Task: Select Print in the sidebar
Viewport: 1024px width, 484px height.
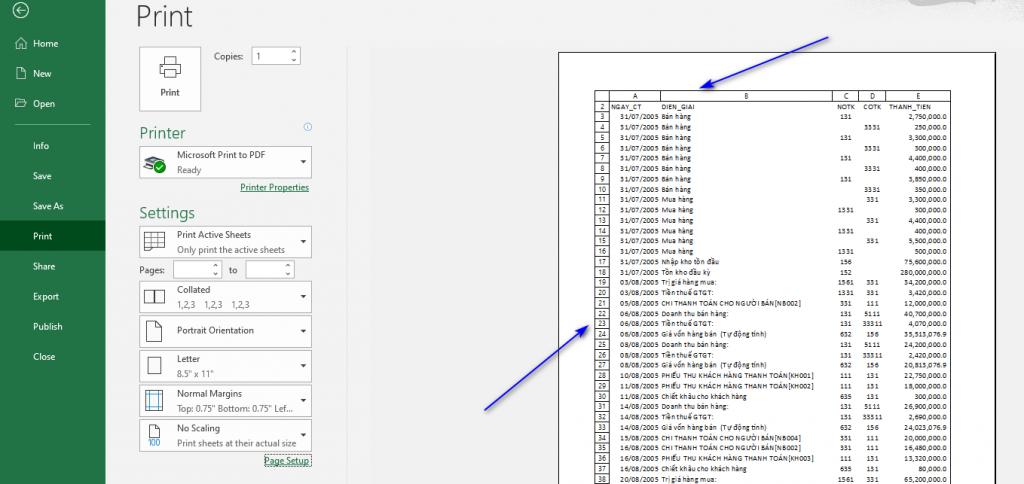Action: tap(52, 236)
